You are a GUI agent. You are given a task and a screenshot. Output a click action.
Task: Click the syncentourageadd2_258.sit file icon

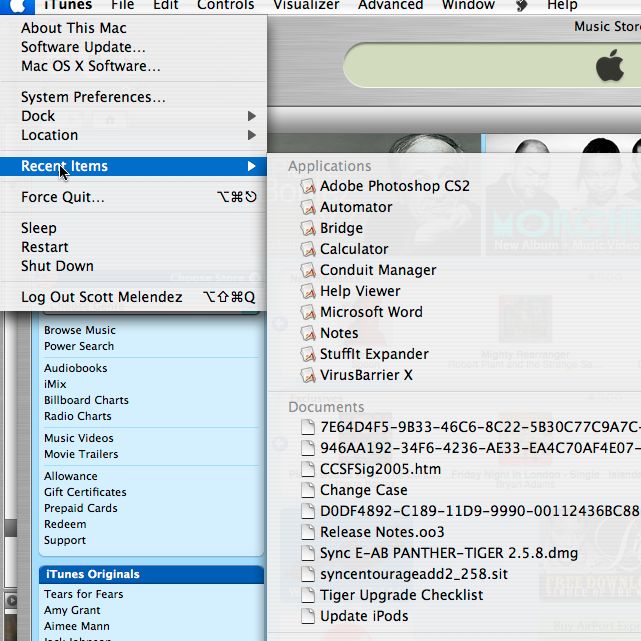308,574
